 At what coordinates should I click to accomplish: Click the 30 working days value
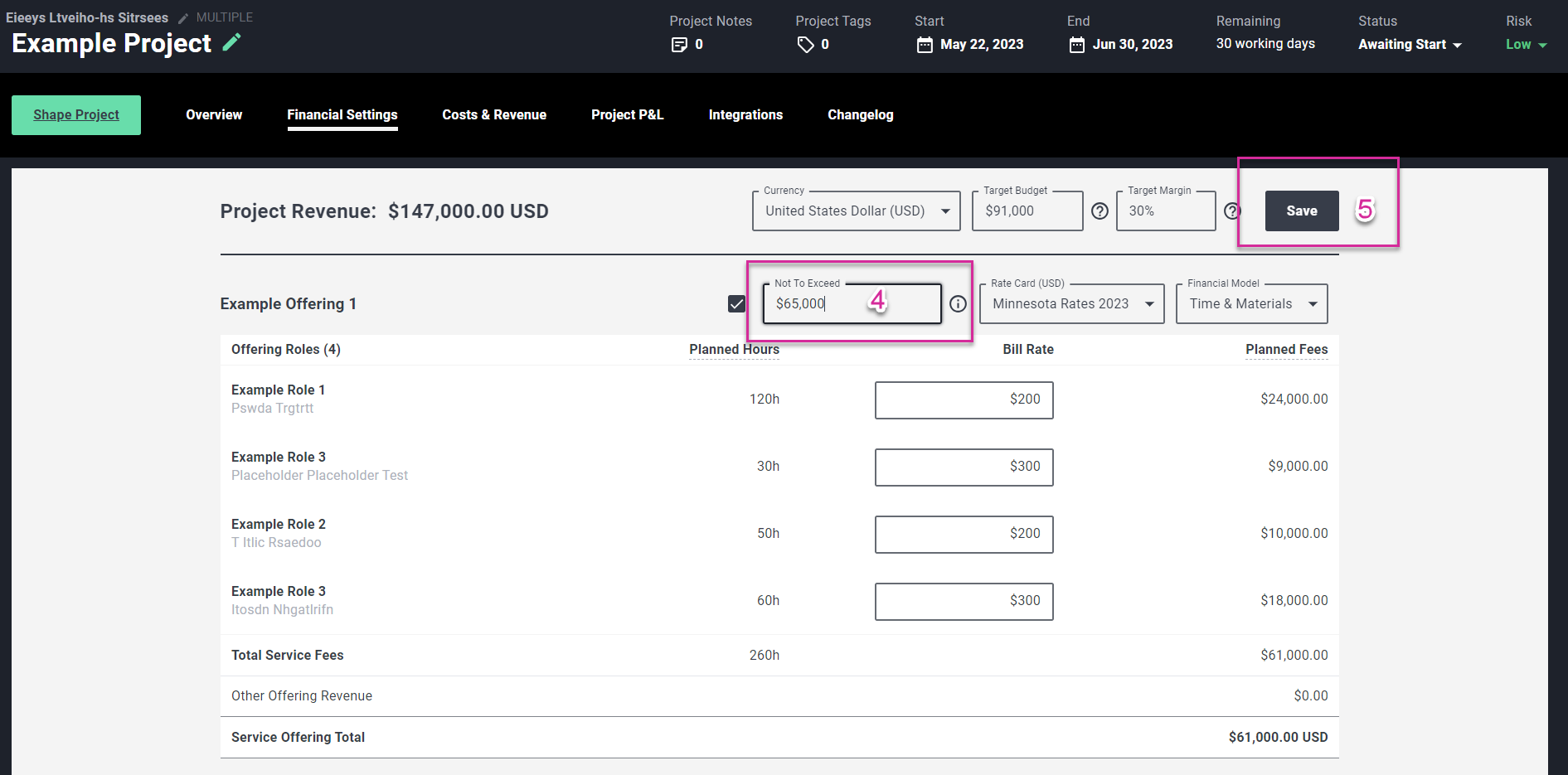[1265, 44]
